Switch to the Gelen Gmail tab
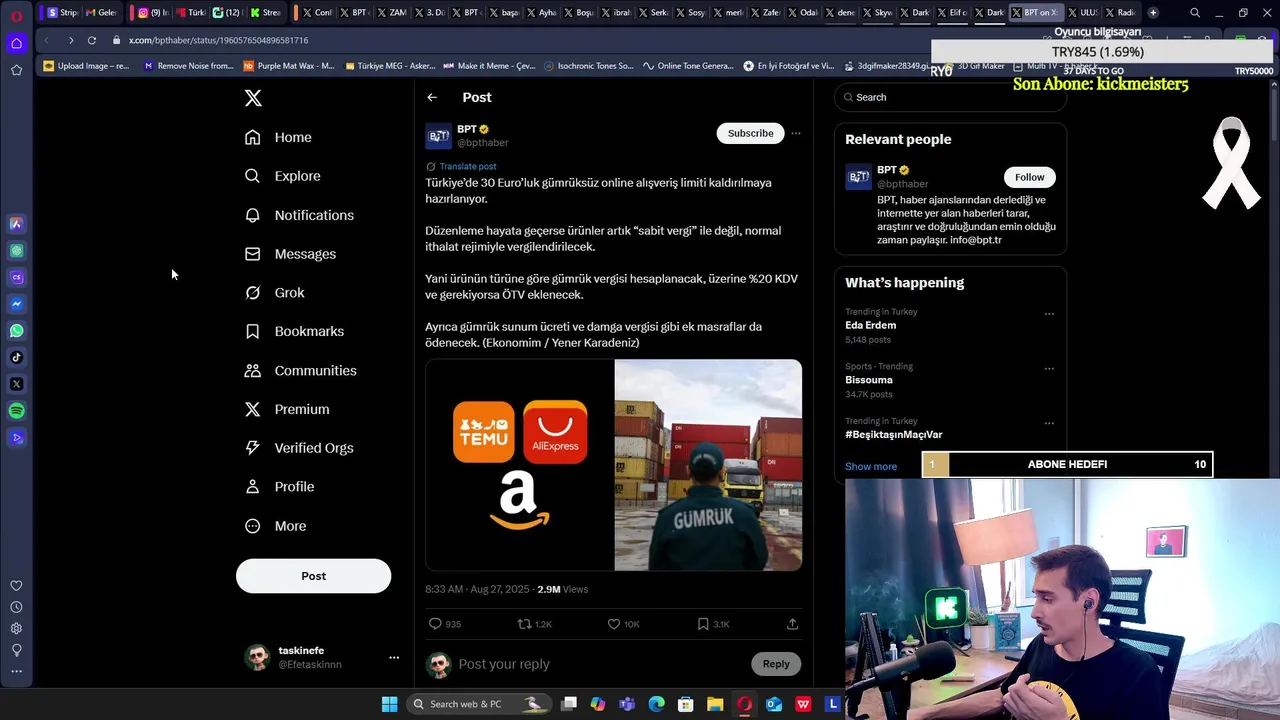This screenshot has height=720, width=1280. (x=101, y=12)
